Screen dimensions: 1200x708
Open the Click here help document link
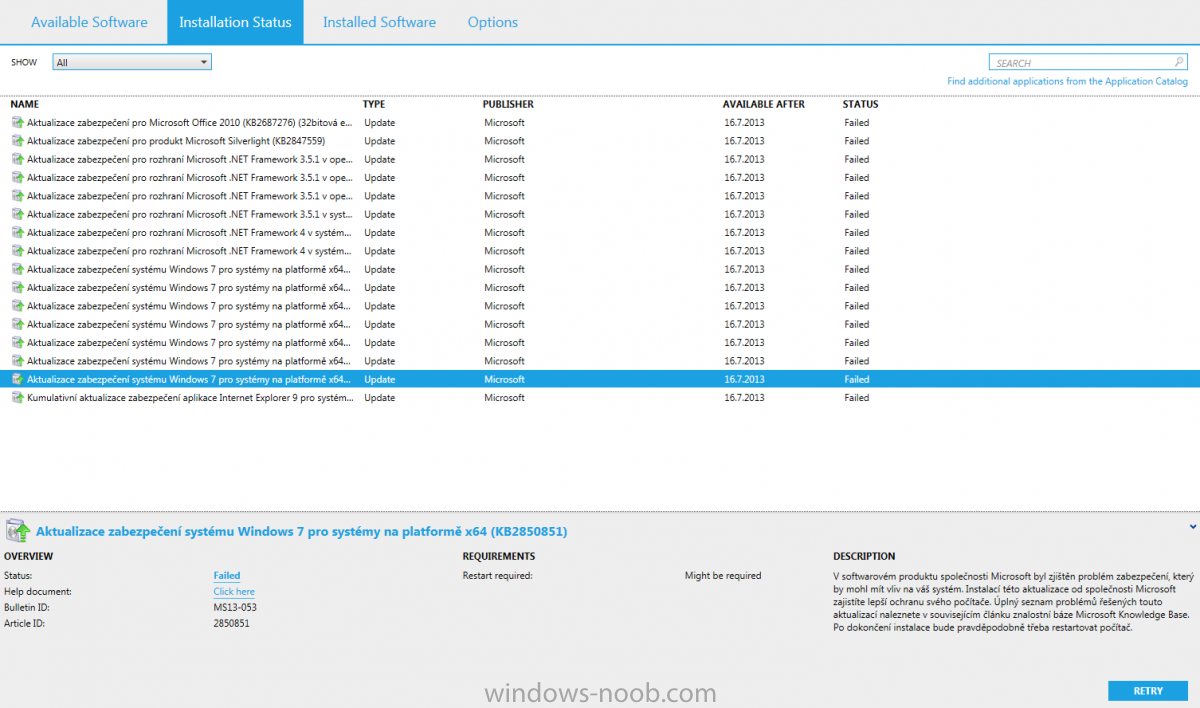pos(234,592)
